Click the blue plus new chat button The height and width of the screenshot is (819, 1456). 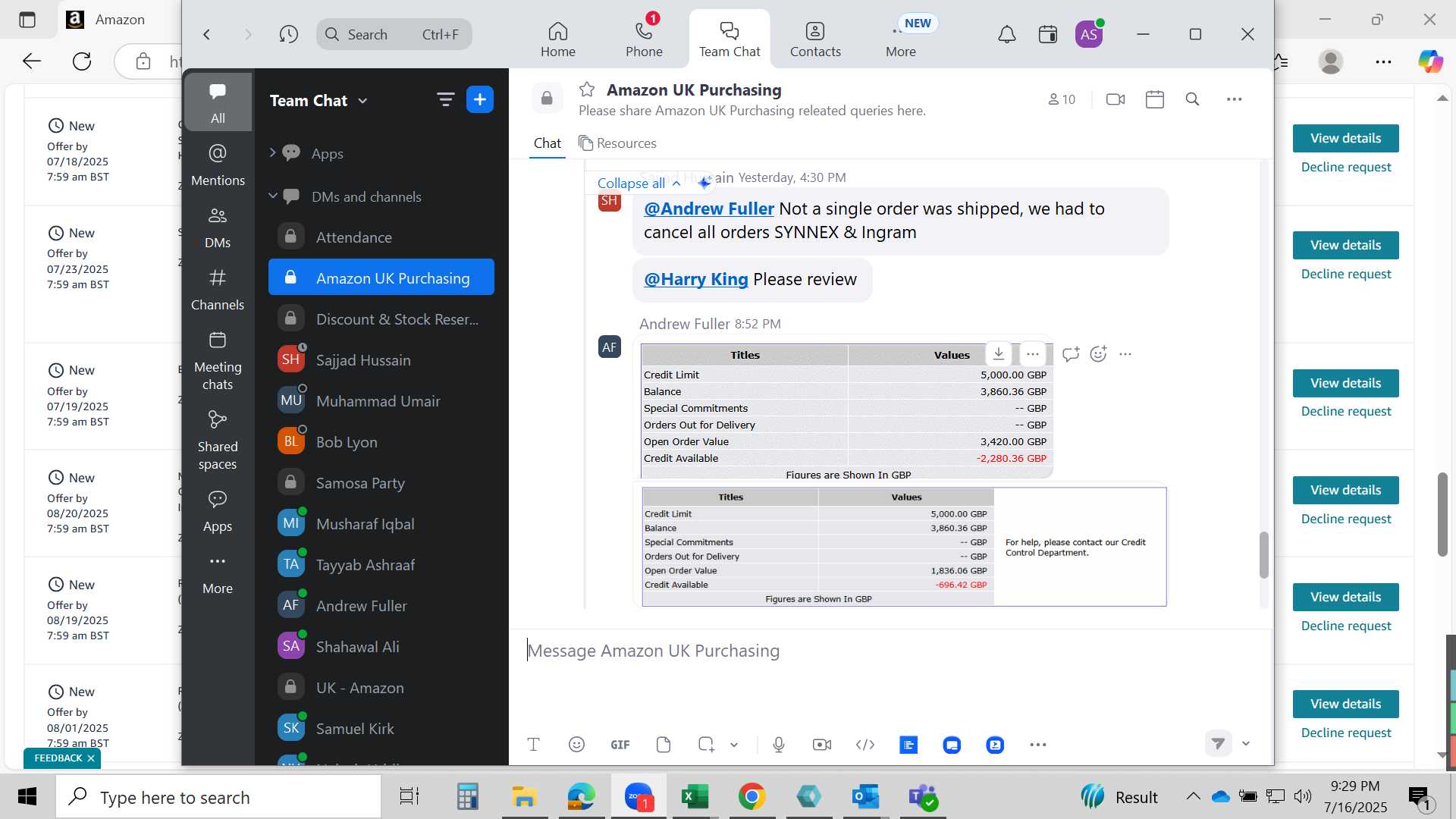(x=480, y=99)
